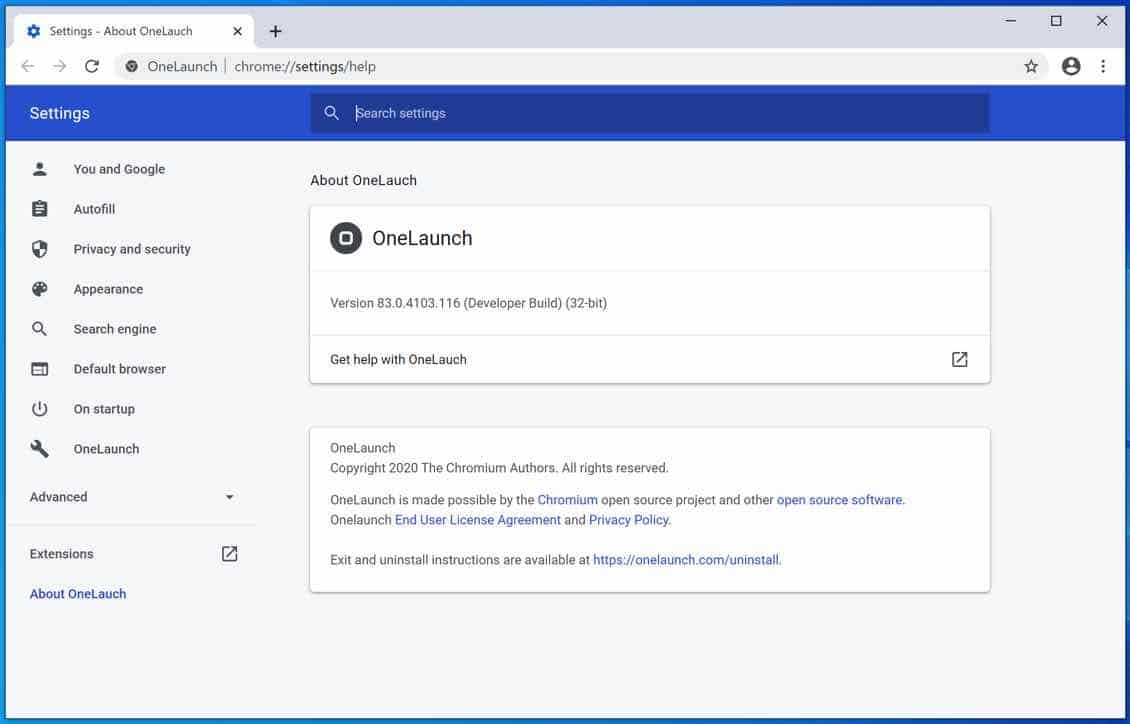This screenshot has height=724, width=1130.
Task: Click the About OneLauch page heading
Action: pos(363,180)
